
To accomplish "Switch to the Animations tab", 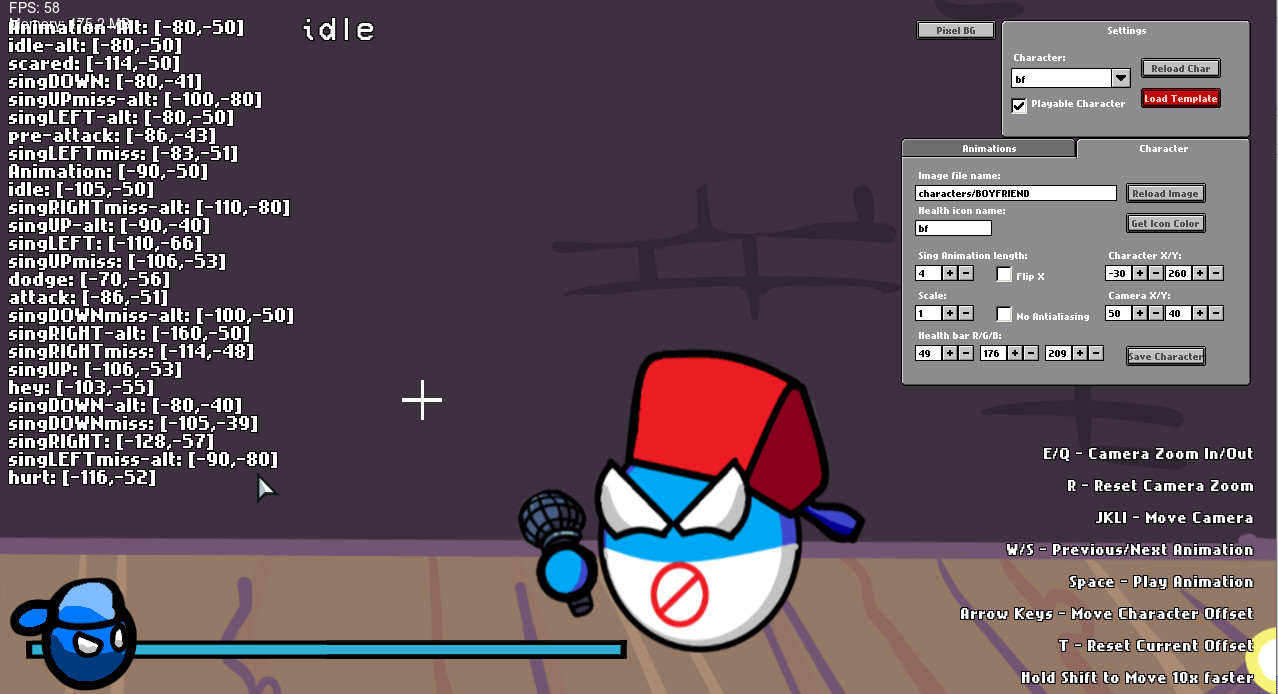I will point(989,149).
